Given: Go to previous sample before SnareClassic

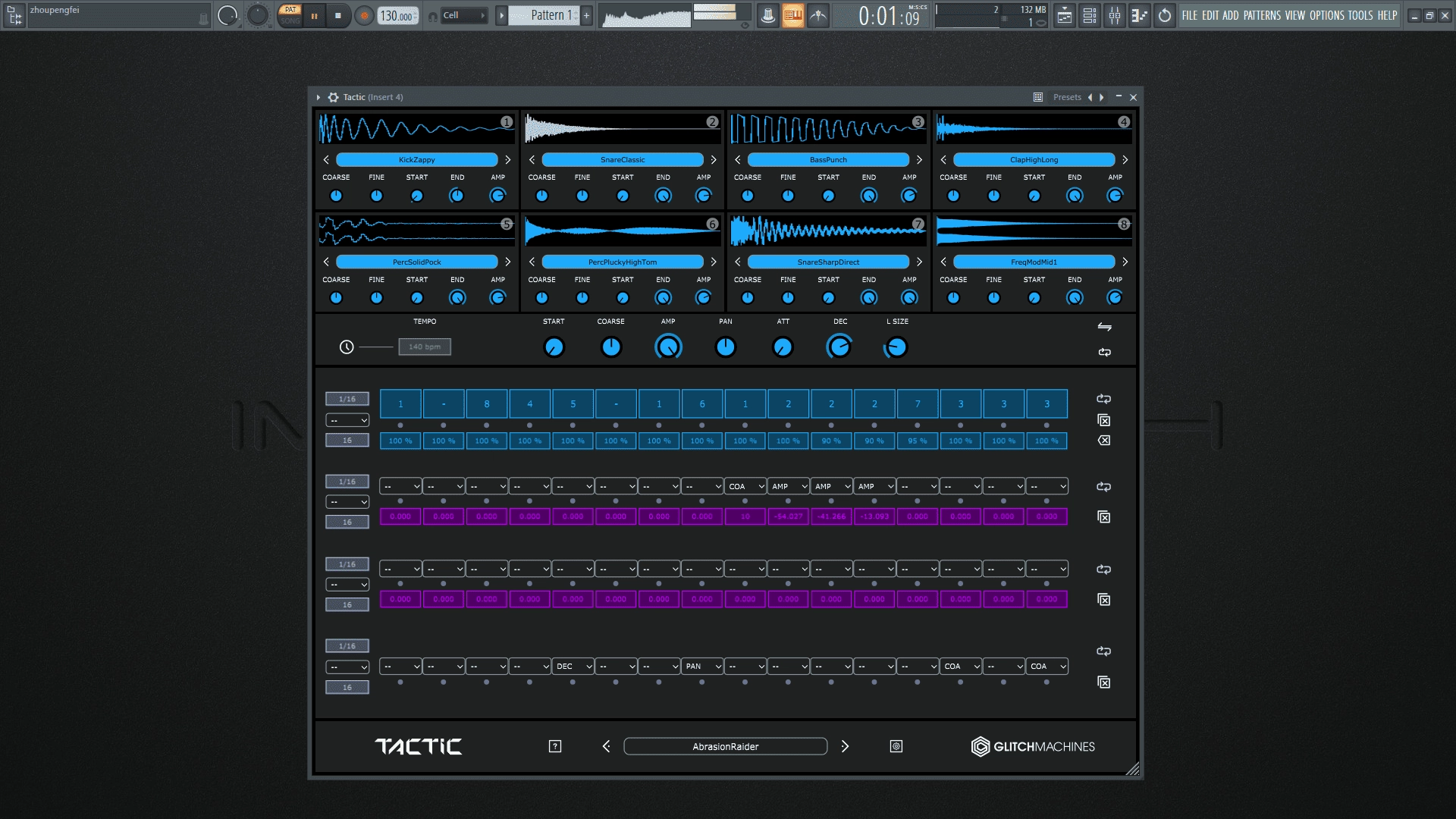Looking at the screenshot, I should point(532,159).
